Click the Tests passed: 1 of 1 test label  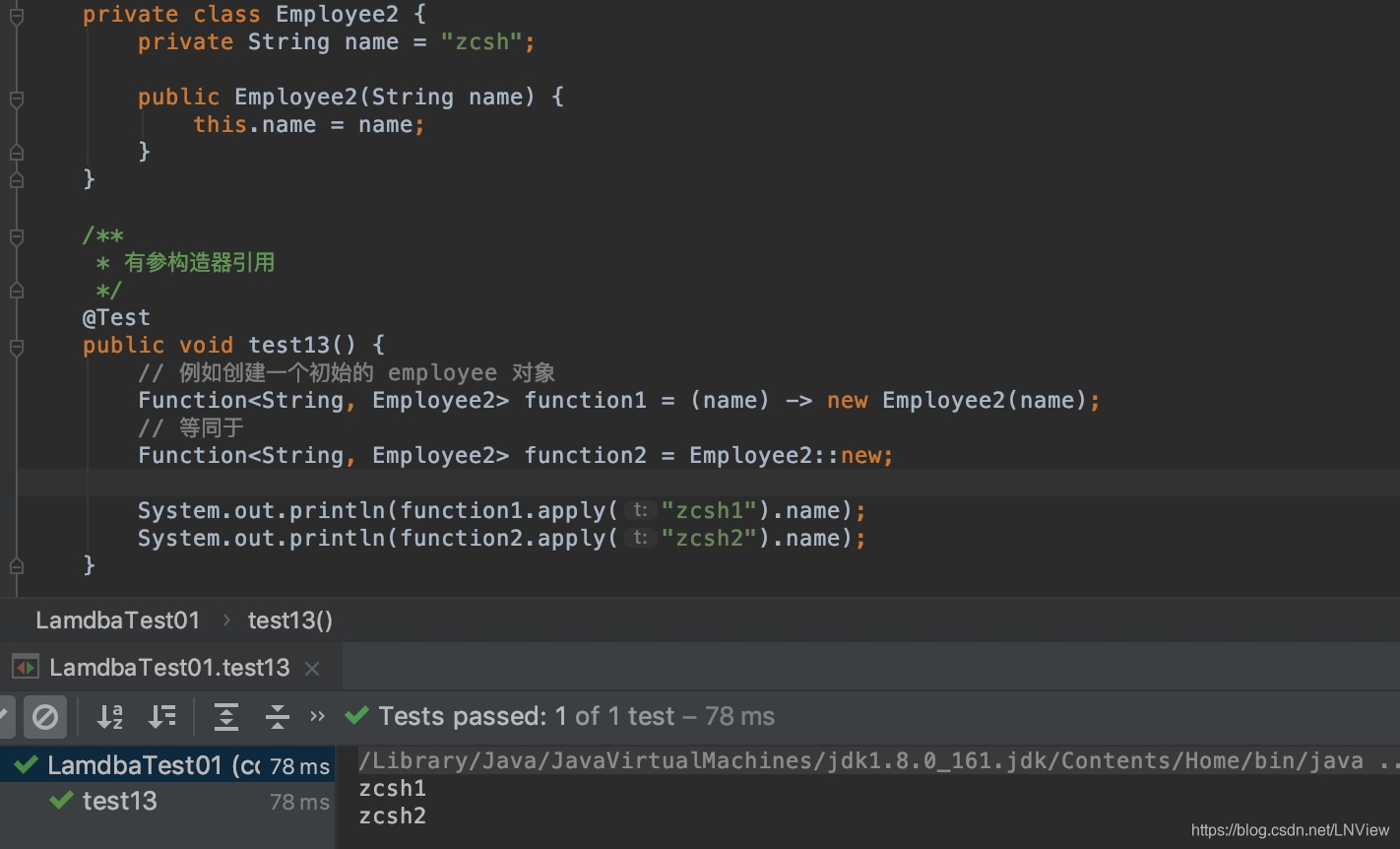(x=527, y=716)
